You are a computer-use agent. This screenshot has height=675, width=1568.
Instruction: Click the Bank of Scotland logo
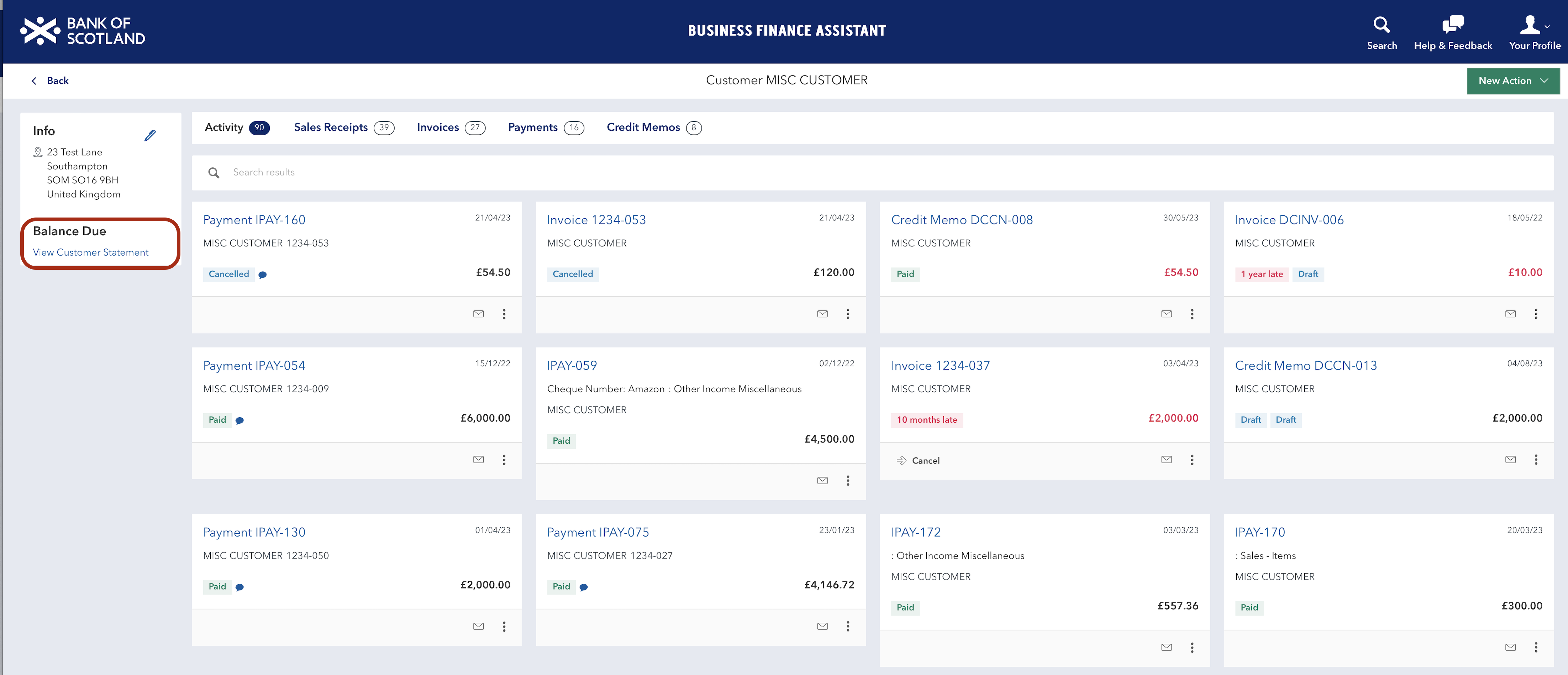[x=83, y=31]
